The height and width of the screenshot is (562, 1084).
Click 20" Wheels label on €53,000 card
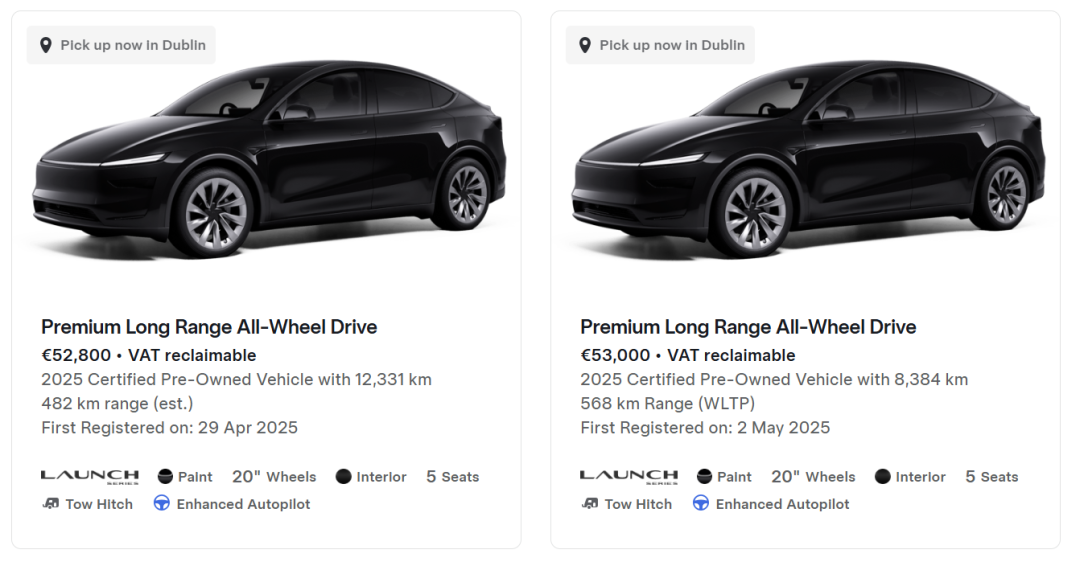[813, 477]
